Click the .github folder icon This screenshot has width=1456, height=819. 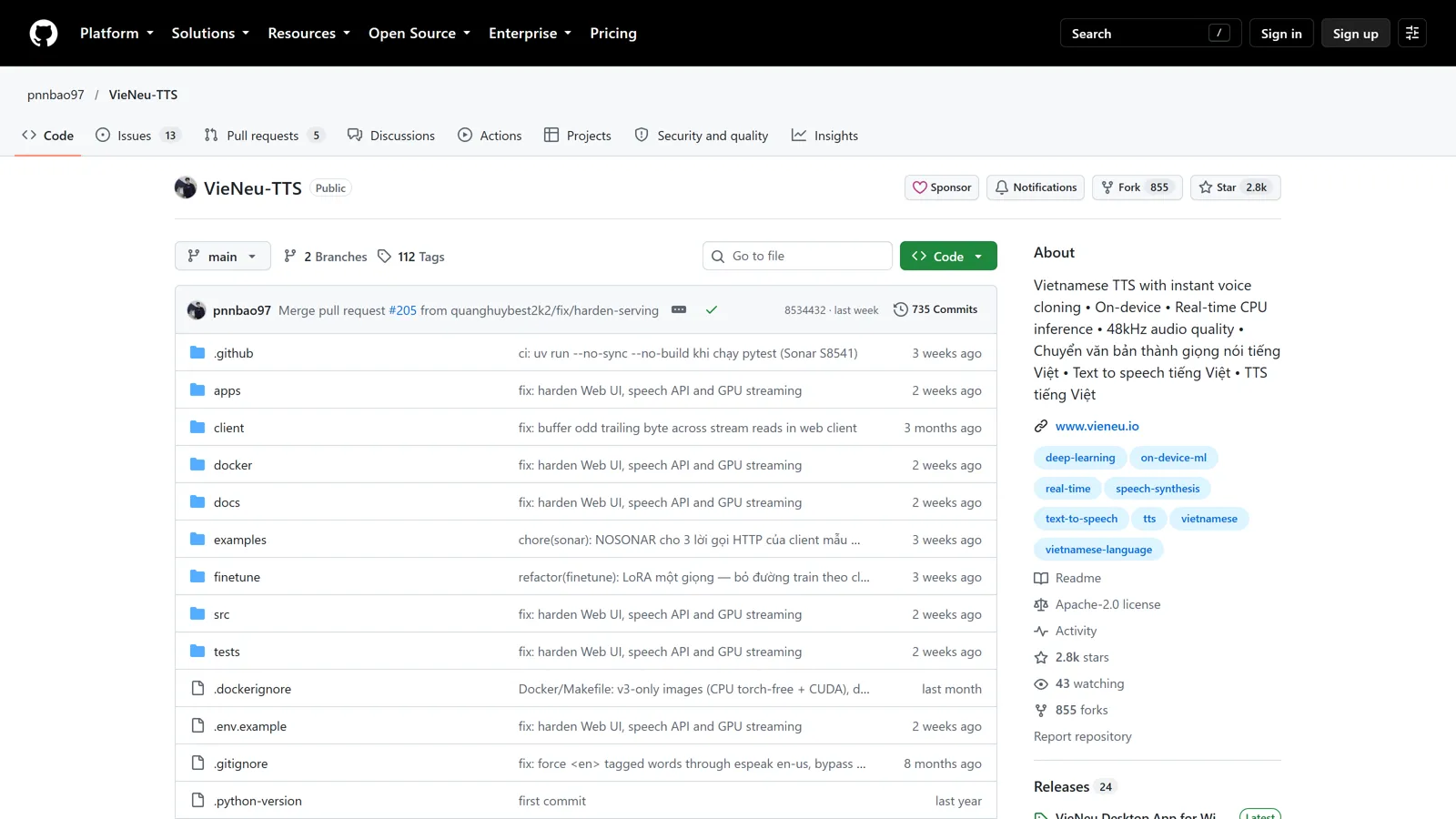197,353
